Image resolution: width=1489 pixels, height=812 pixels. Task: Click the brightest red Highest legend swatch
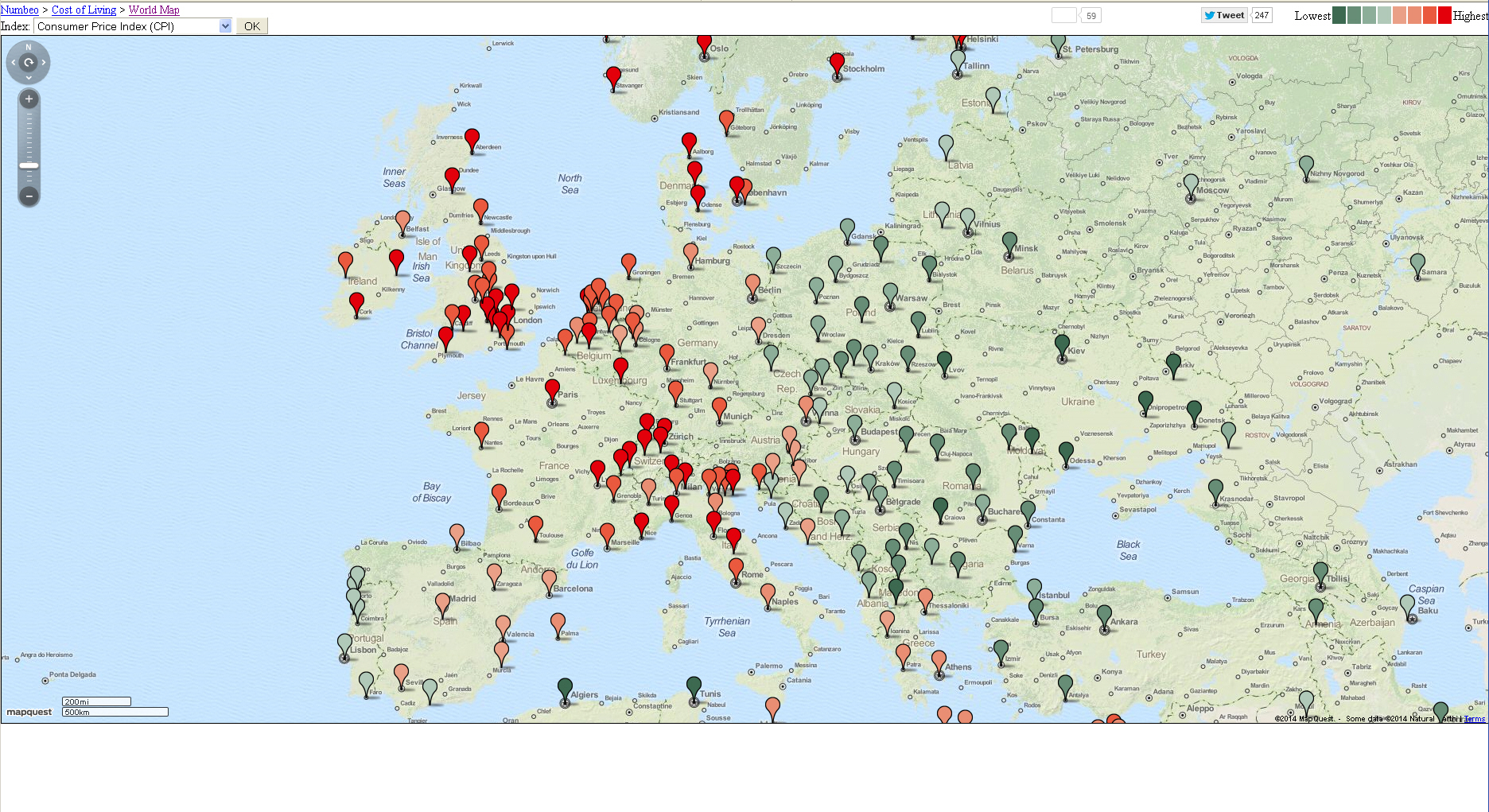coord(1444,15)
